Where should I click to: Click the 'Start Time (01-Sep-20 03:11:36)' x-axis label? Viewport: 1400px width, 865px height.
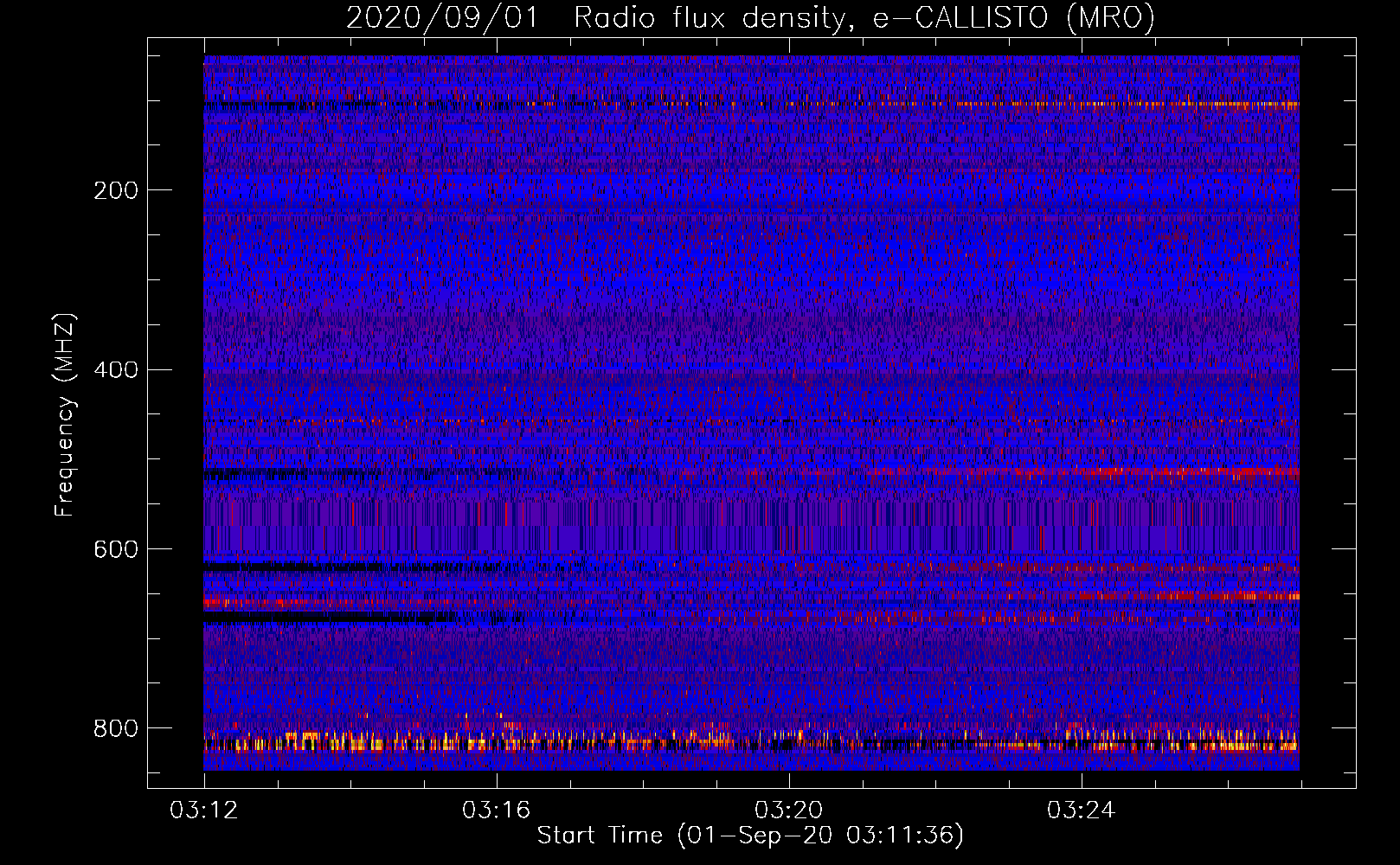pos(750,836)
